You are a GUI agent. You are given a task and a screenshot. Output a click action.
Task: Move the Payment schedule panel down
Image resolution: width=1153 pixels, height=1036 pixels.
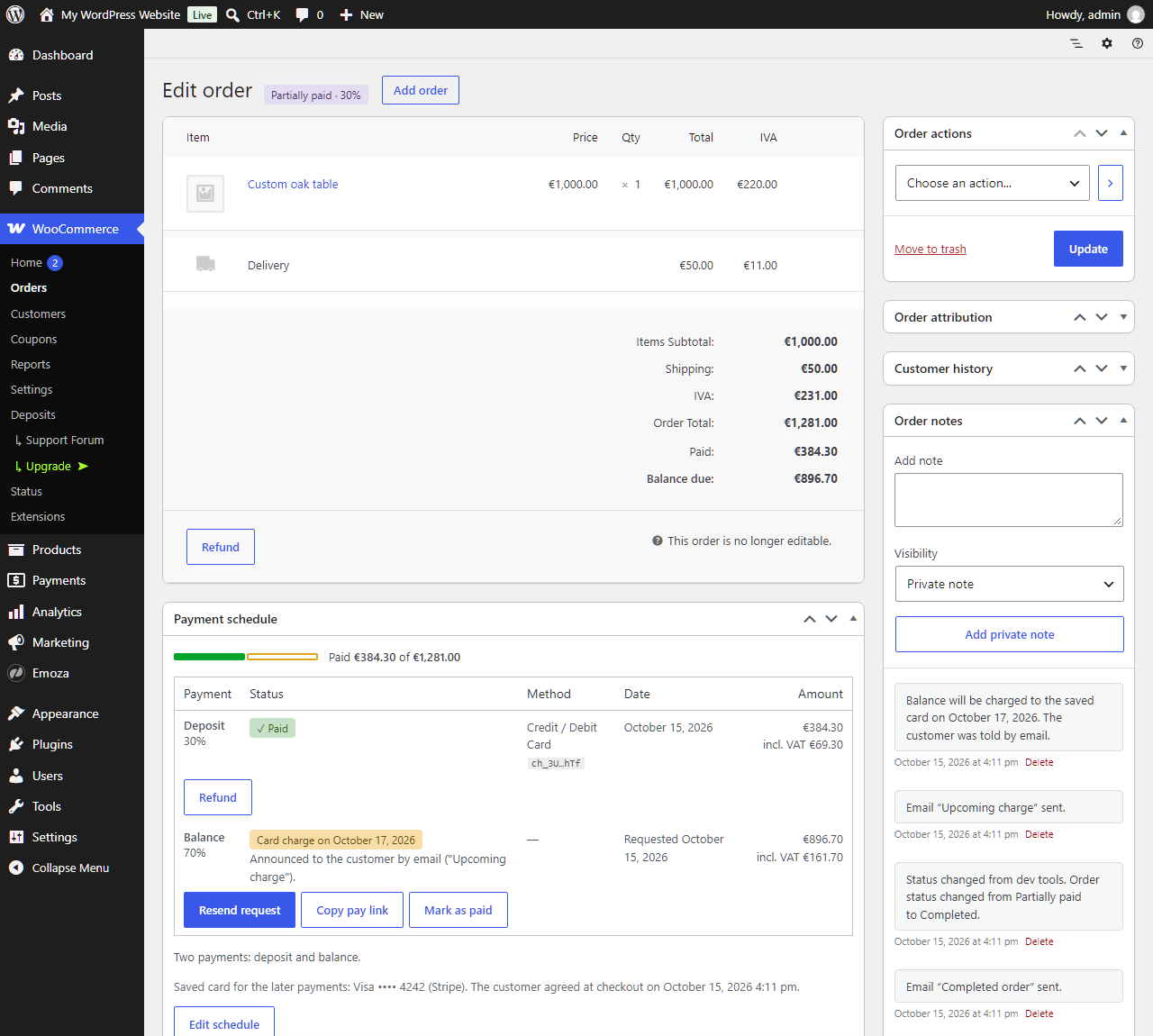click(x=831, y=619)
